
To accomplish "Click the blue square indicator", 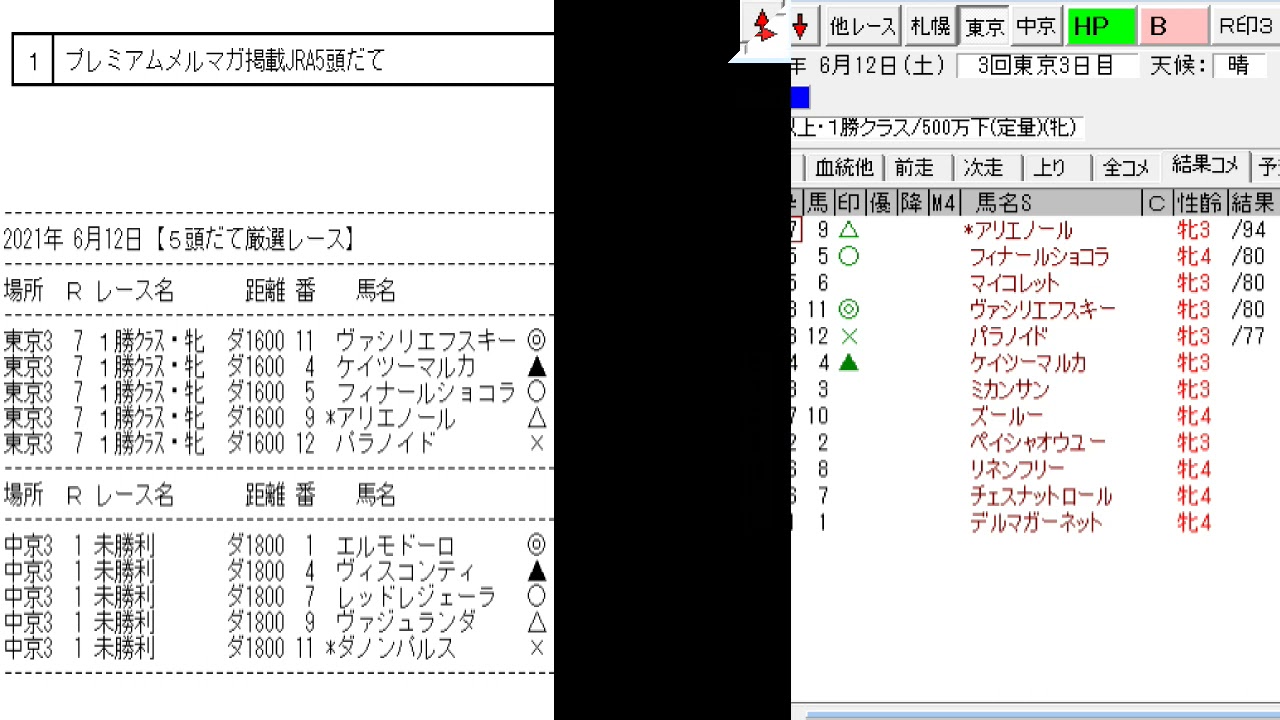I will pyautogui.click(x=800, y=98).
